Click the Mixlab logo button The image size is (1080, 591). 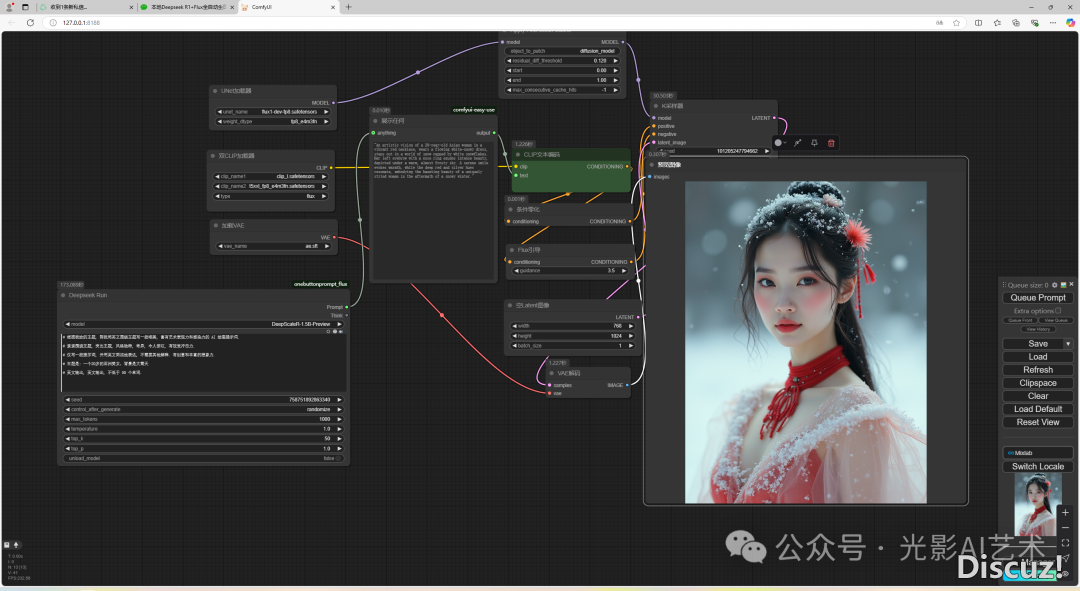[x=1037, y=453]
